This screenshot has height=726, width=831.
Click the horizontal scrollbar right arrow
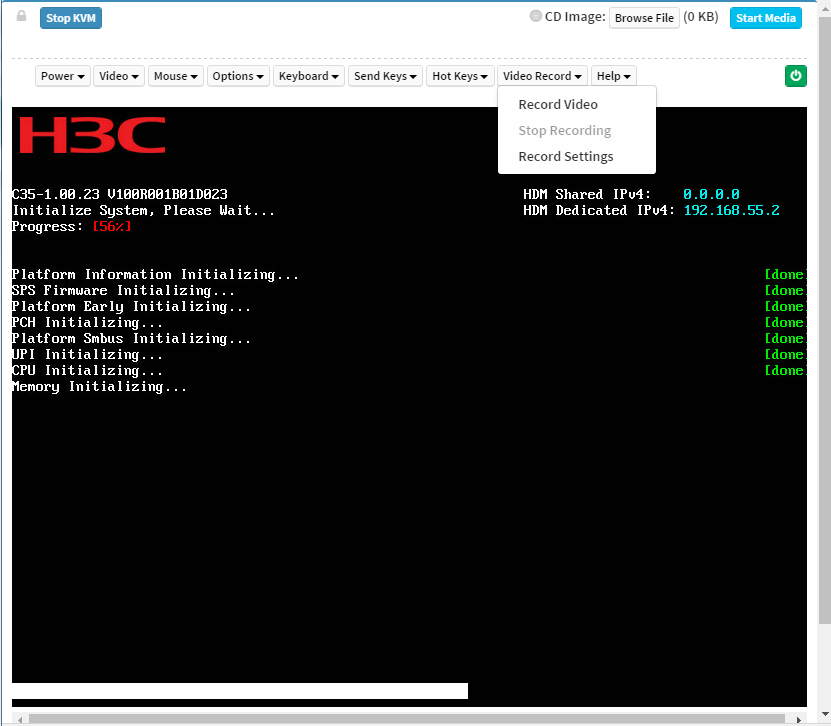tap(799, 720)
